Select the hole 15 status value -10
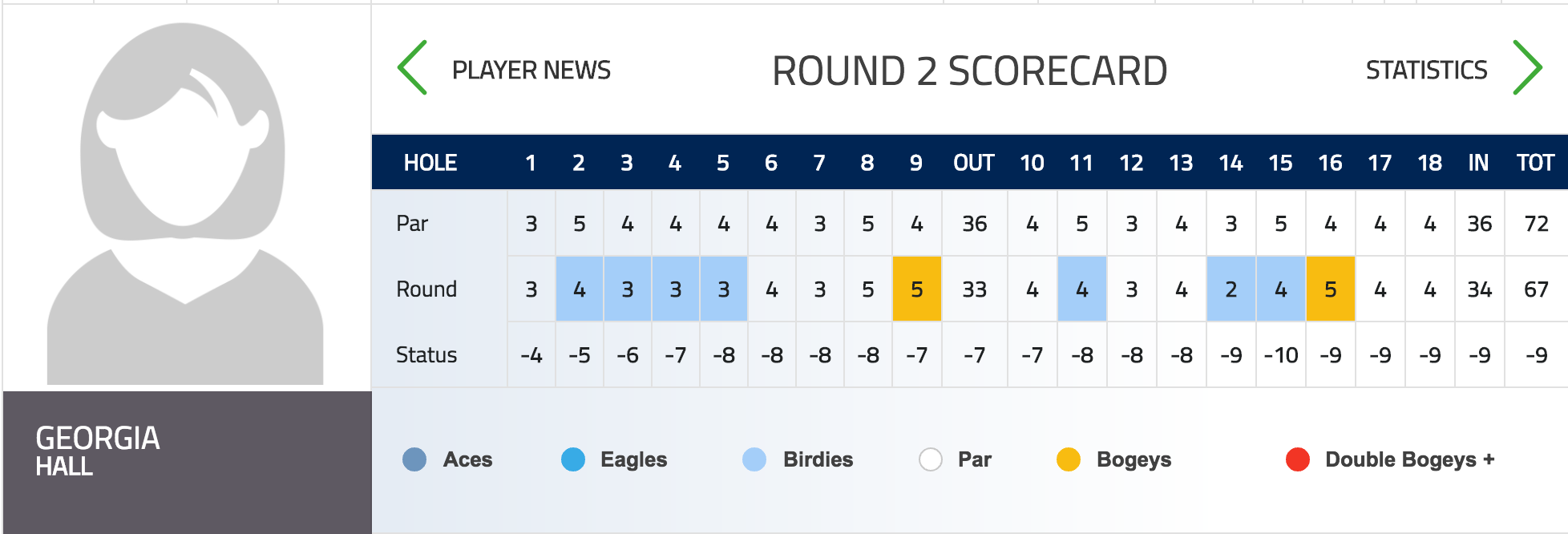Viewport: 1568px width, 534px height. tap(1281, 354)
